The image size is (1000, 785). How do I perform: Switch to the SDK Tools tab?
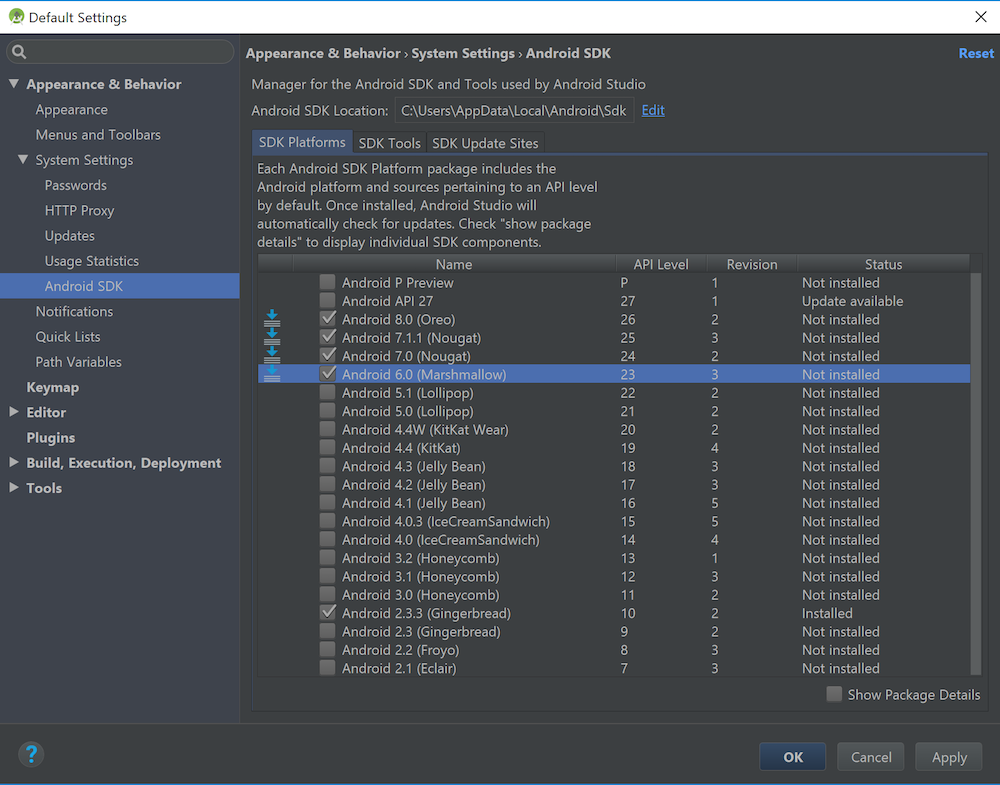pos(389,143)
